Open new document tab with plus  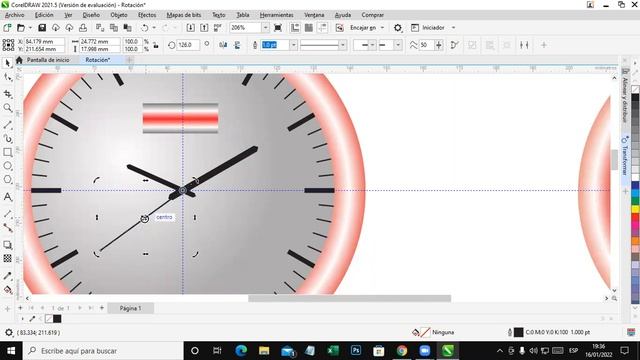129,60
